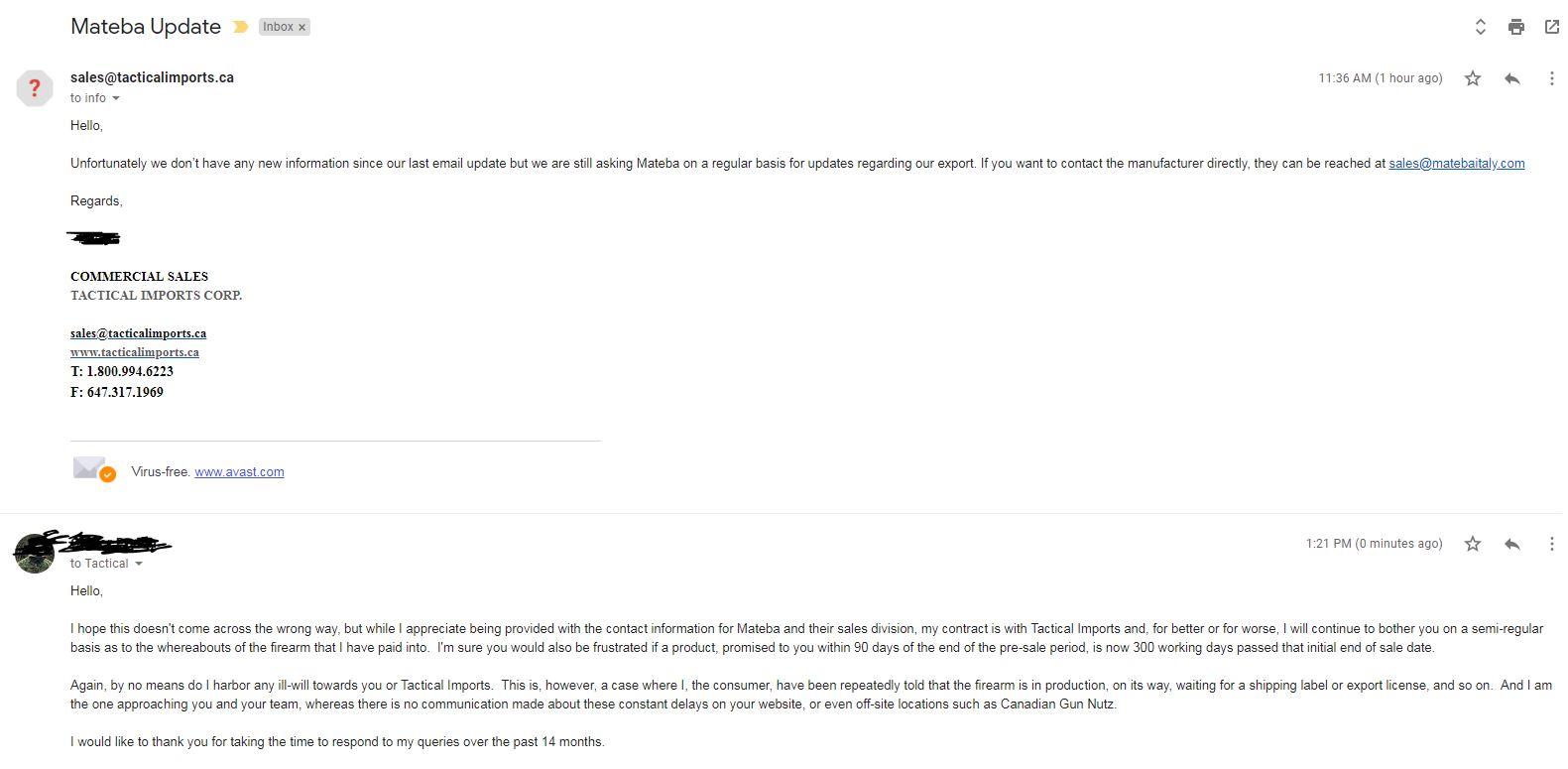Screen dimensions: 1568x769
Task: Open the email in a new window
Action: pyautogui.click(x=1552, y=28)
